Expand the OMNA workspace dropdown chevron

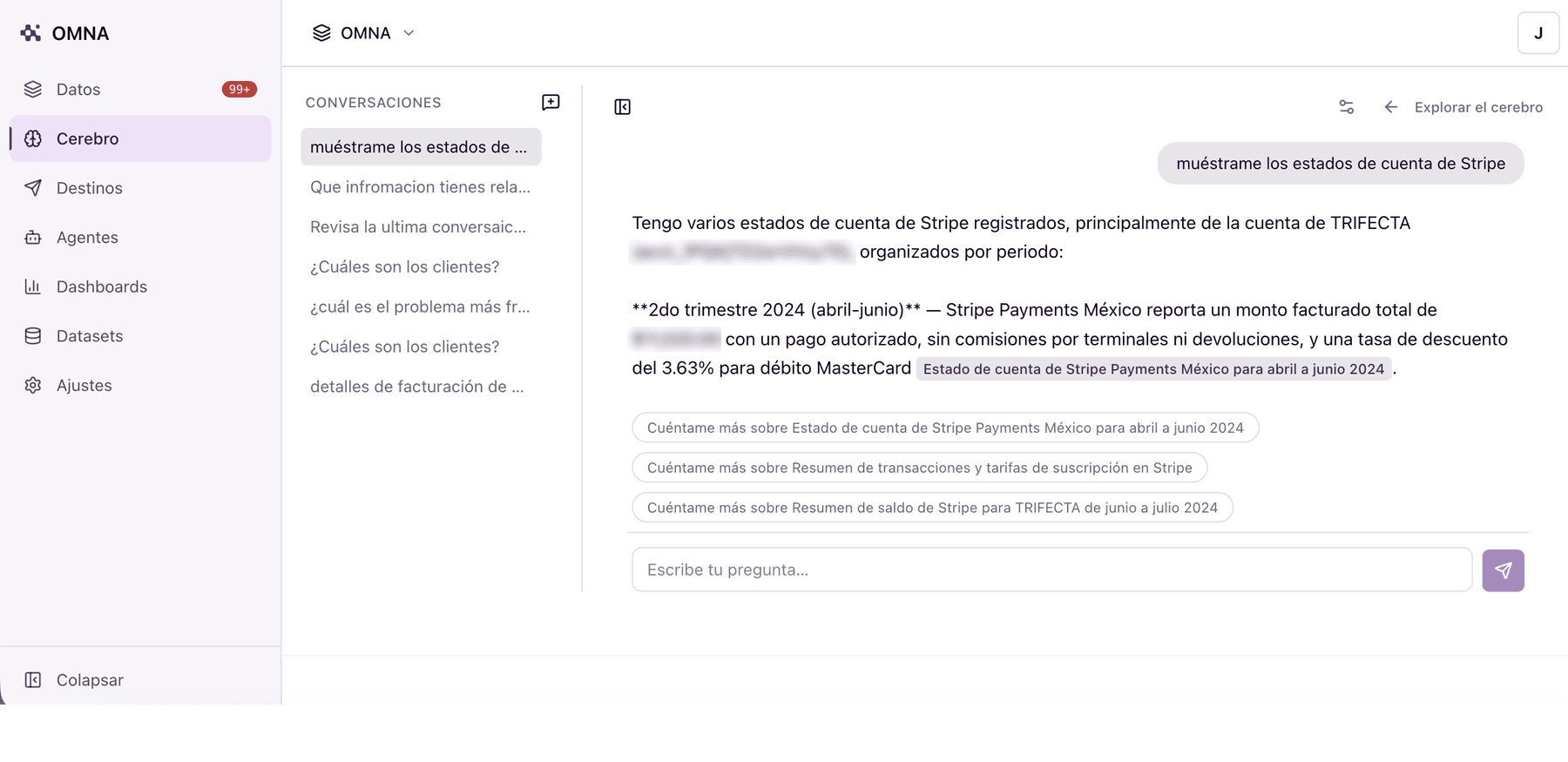(x=409, y=33)
